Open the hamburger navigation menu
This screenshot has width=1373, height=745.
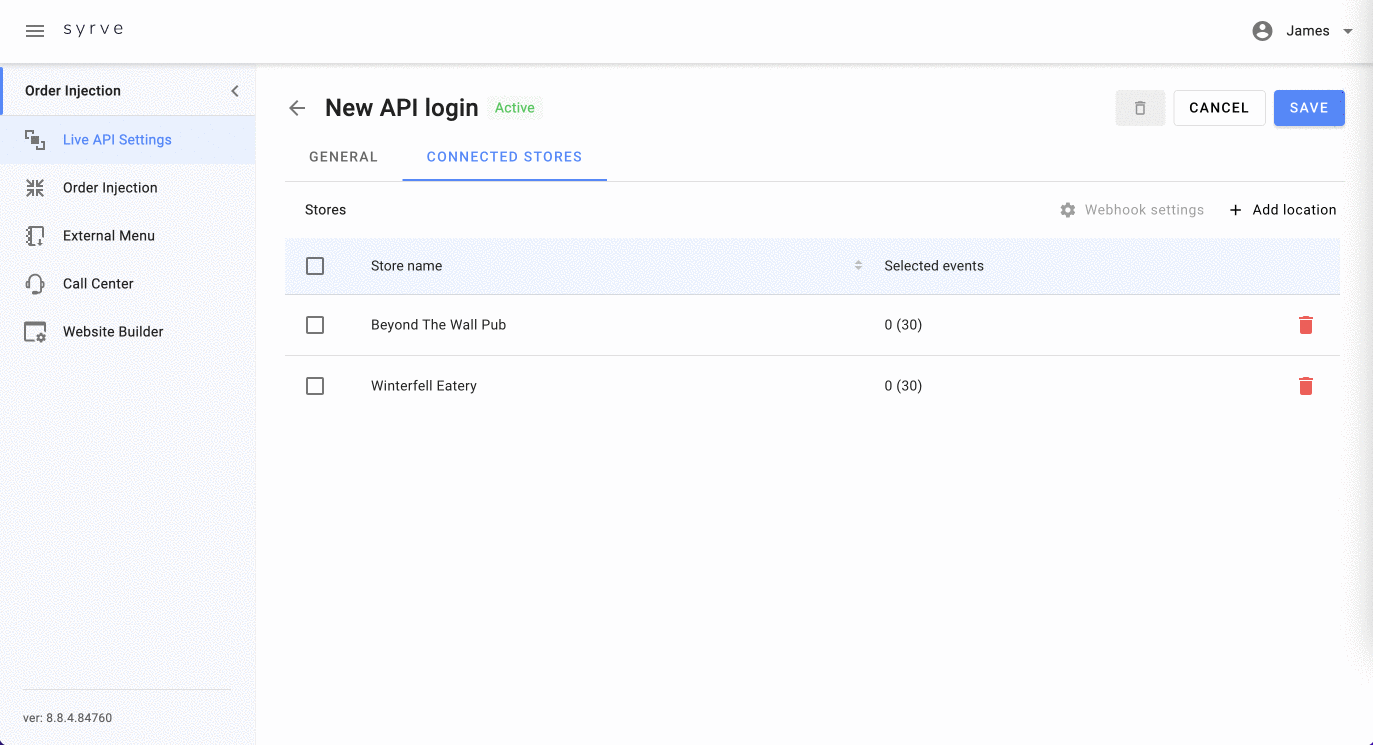[x=35, y=31]
